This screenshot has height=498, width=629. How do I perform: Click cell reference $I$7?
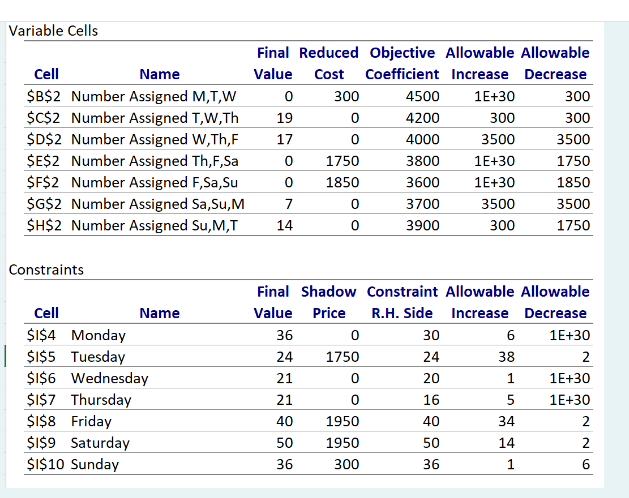click(x=41, y=400)
